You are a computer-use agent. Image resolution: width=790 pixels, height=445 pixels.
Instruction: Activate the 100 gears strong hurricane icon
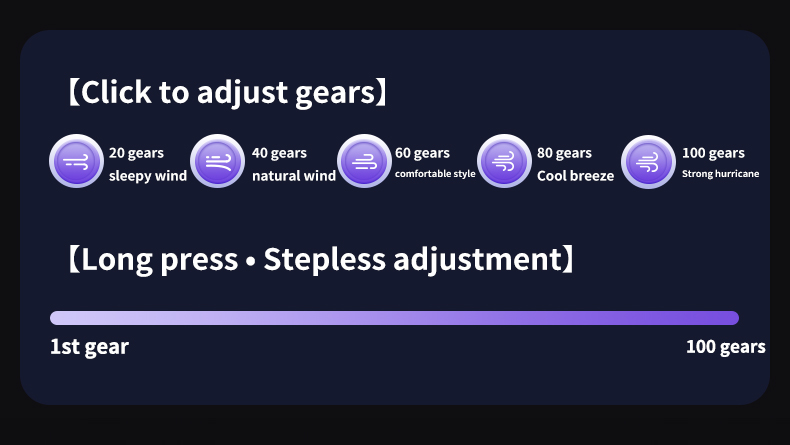tap(648, 162)
